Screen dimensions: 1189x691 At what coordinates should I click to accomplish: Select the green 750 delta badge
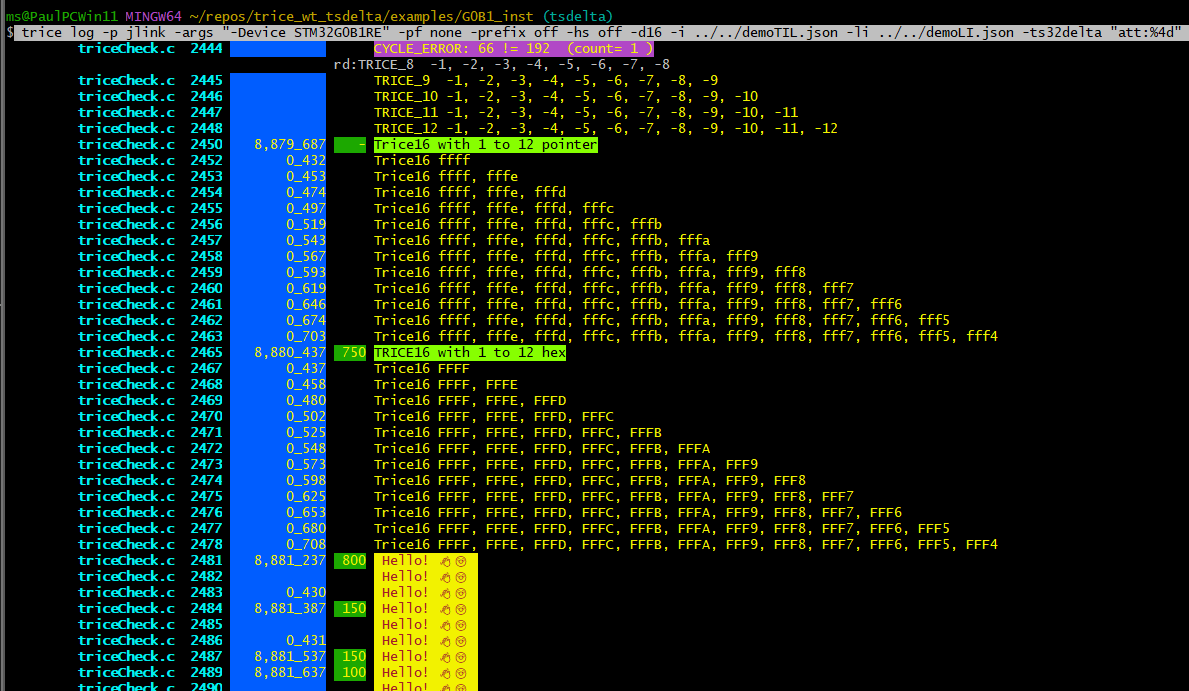pyautogui.click(x=351, y=352)
